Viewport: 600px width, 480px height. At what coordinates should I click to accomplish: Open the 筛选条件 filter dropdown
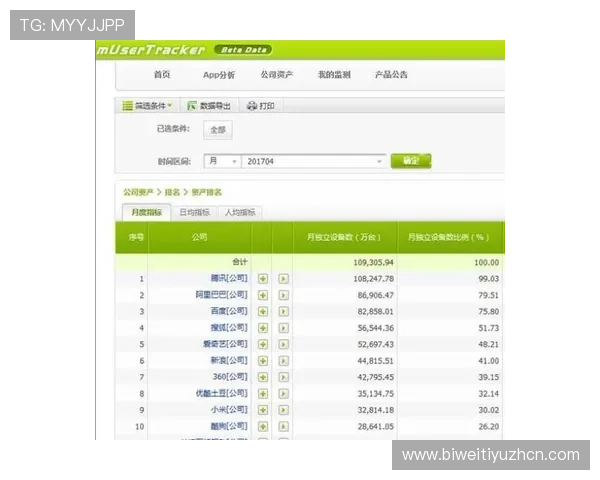147,105
